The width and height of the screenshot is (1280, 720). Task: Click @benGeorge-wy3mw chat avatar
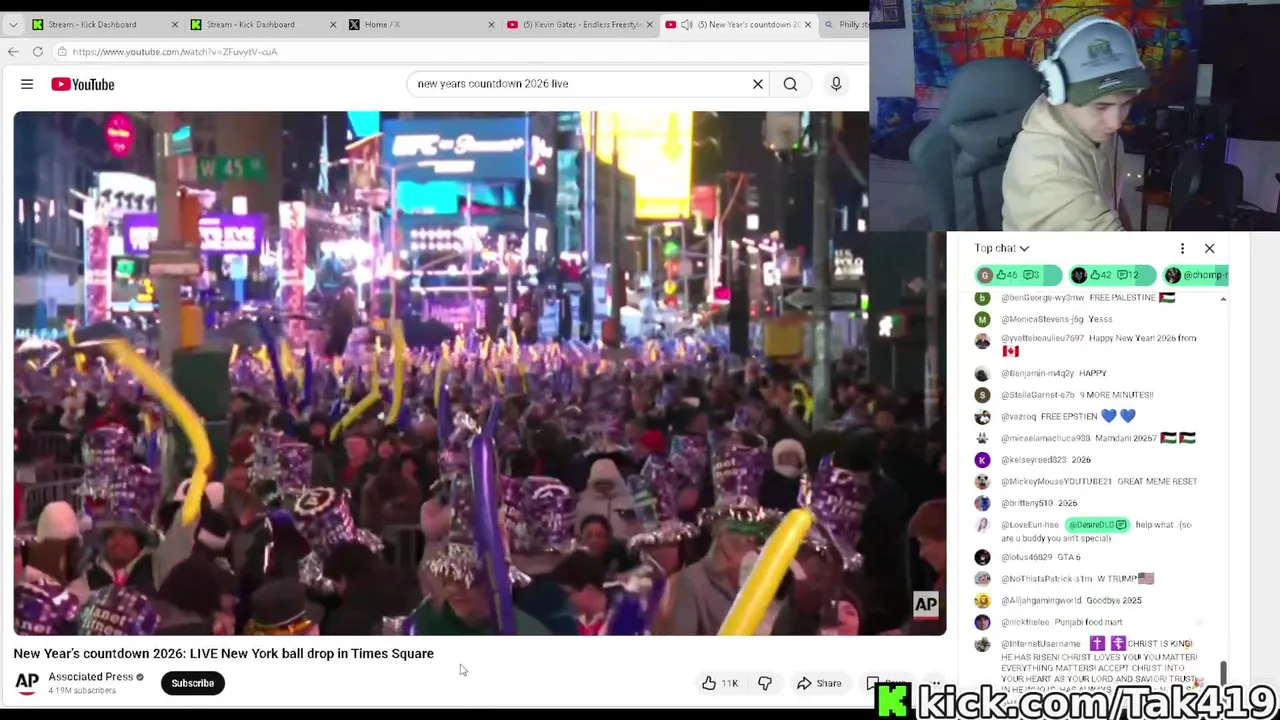pos(982,298)
